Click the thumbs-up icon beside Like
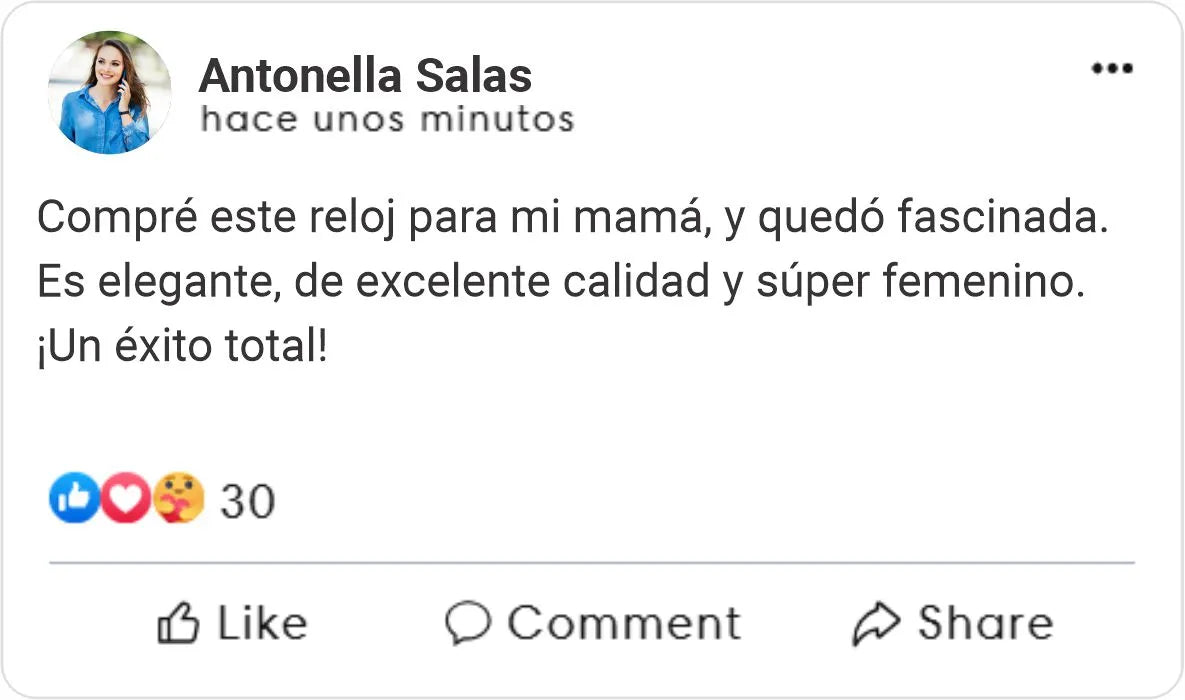 [178, 623]
